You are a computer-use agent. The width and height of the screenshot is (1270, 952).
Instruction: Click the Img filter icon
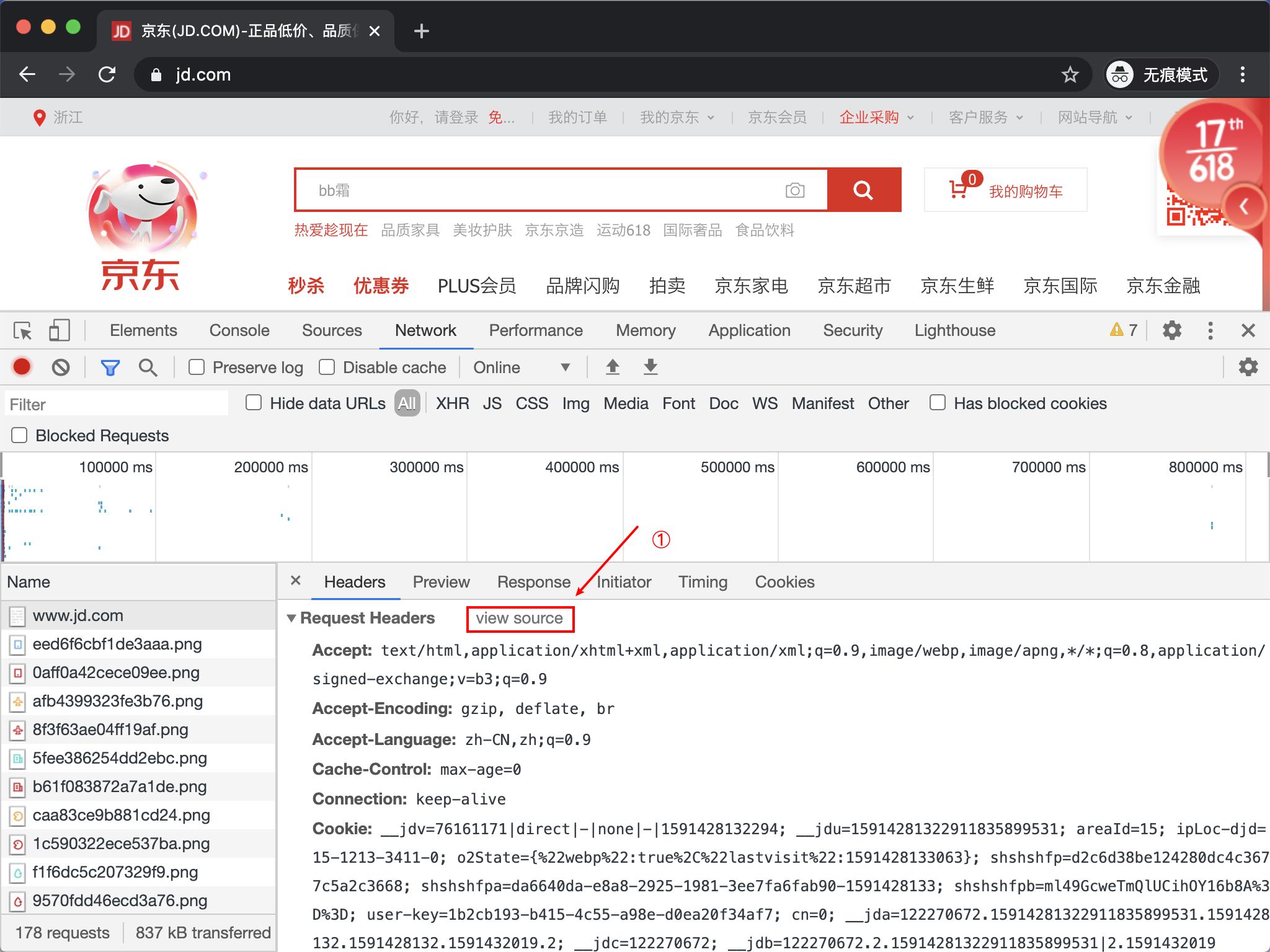(573, 404)
